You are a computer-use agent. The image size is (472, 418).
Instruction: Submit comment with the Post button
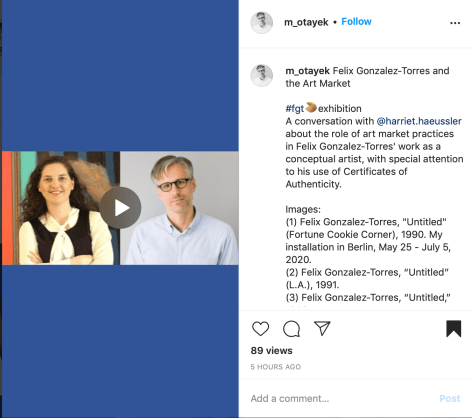click(450, 399)
